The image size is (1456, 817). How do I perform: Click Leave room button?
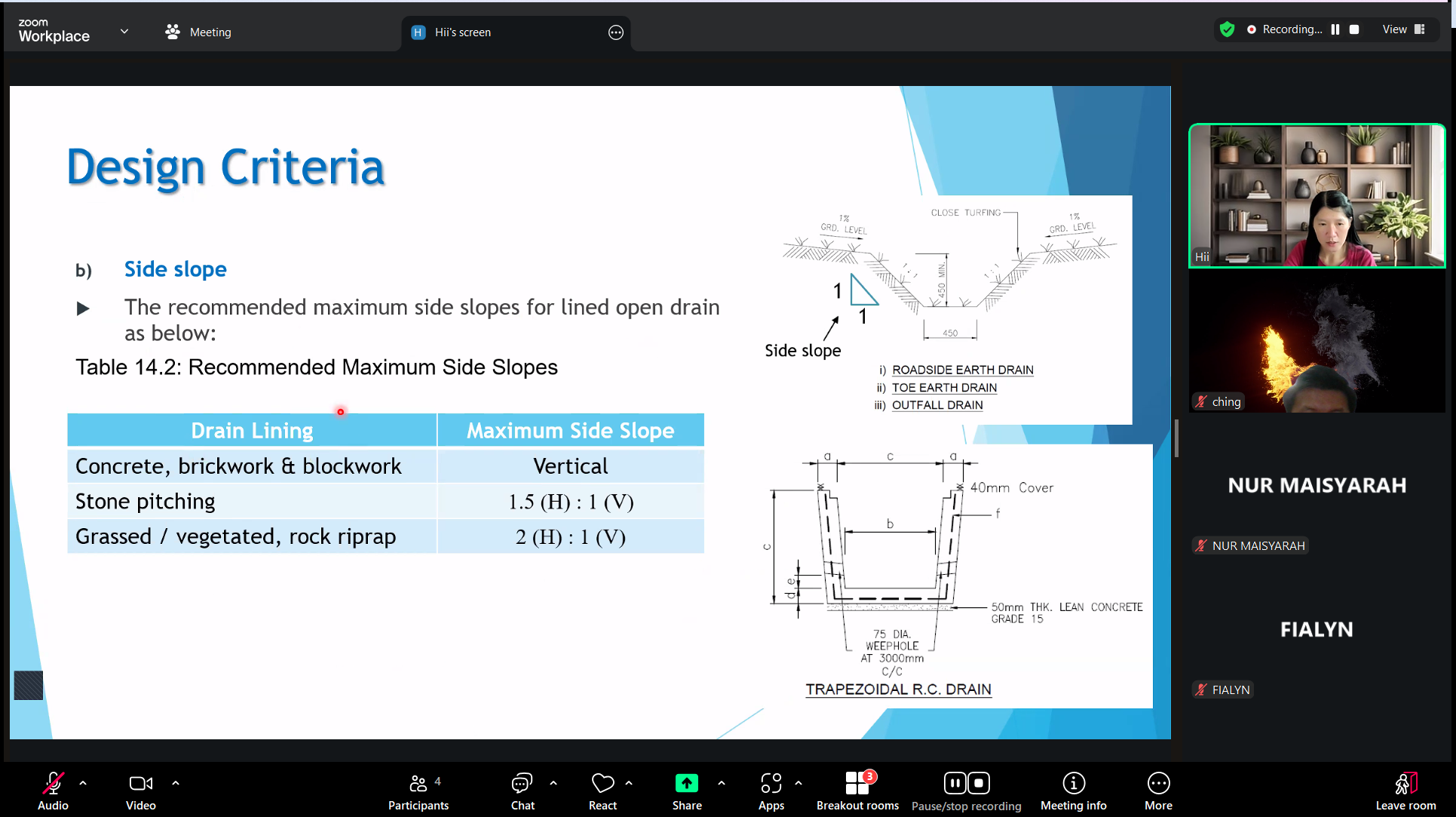point(1405,790)
